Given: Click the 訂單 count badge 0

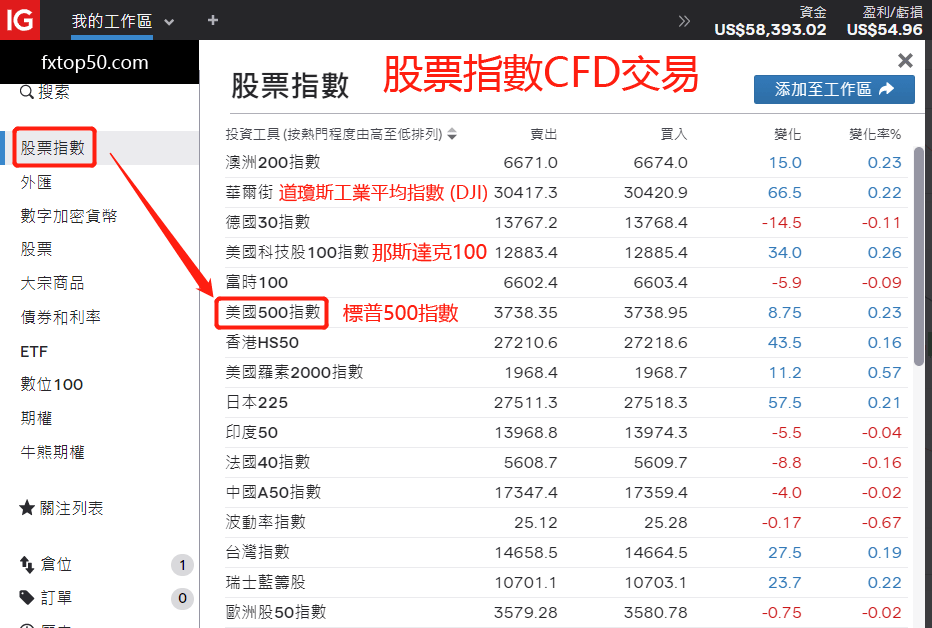Looking at the screenshot, I should tap(182, 598).
